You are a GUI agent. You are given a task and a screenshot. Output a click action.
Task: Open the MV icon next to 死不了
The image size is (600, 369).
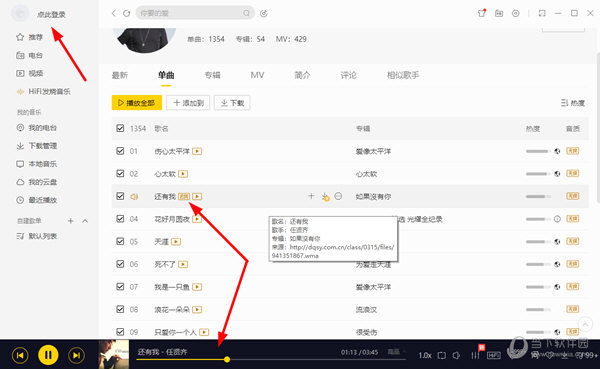pos(183,264)
